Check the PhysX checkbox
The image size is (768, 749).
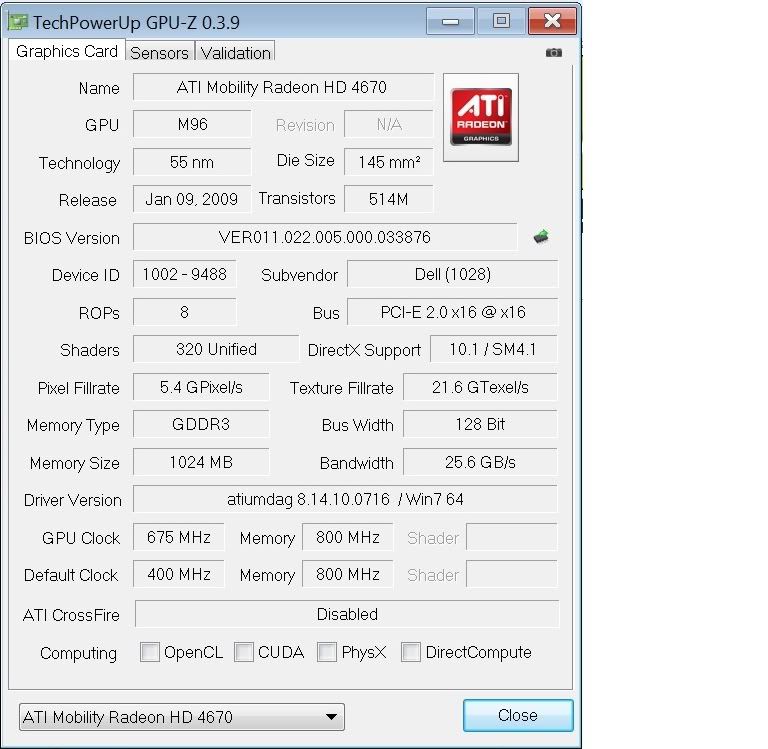click(327, 652)
